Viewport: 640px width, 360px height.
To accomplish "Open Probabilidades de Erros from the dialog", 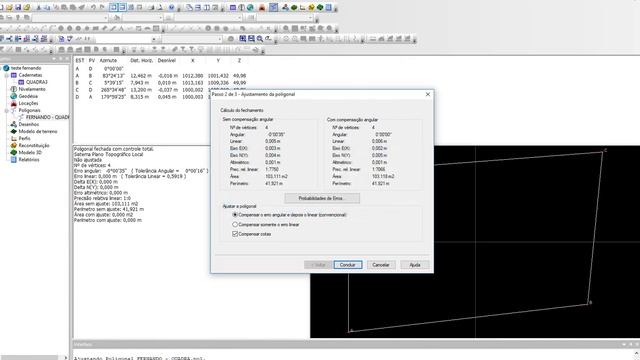I will pos(322,198).
